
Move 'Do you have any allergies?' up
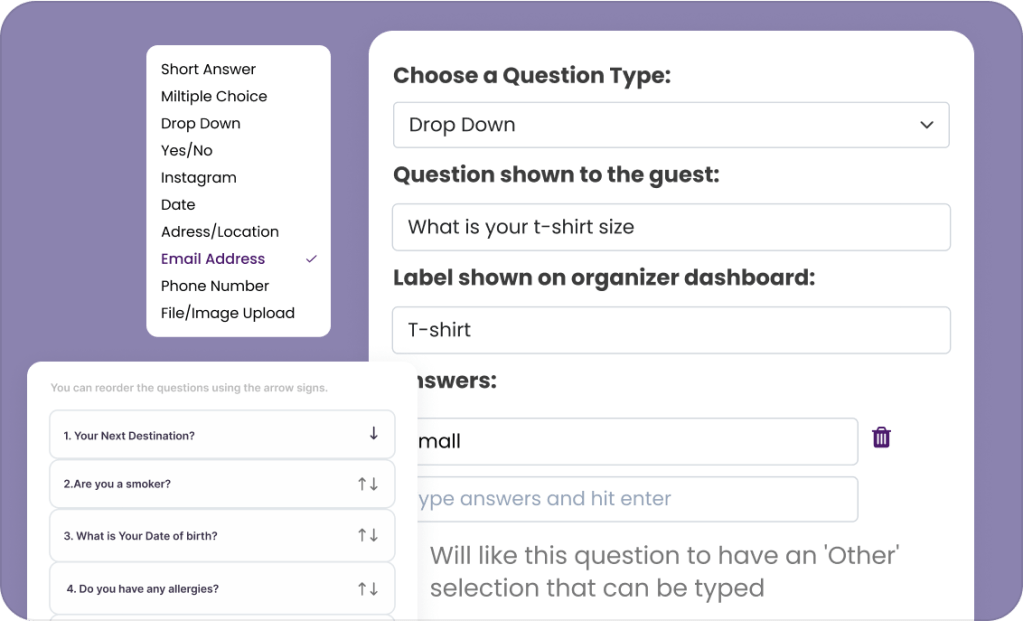point(363,589)
